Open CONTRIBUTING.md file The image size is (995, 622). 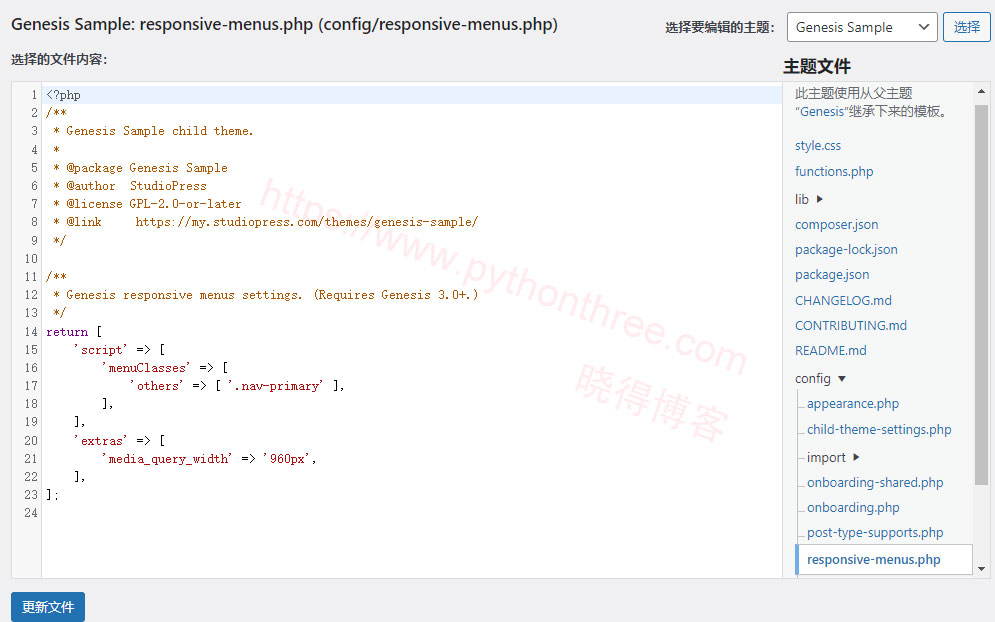851,326
